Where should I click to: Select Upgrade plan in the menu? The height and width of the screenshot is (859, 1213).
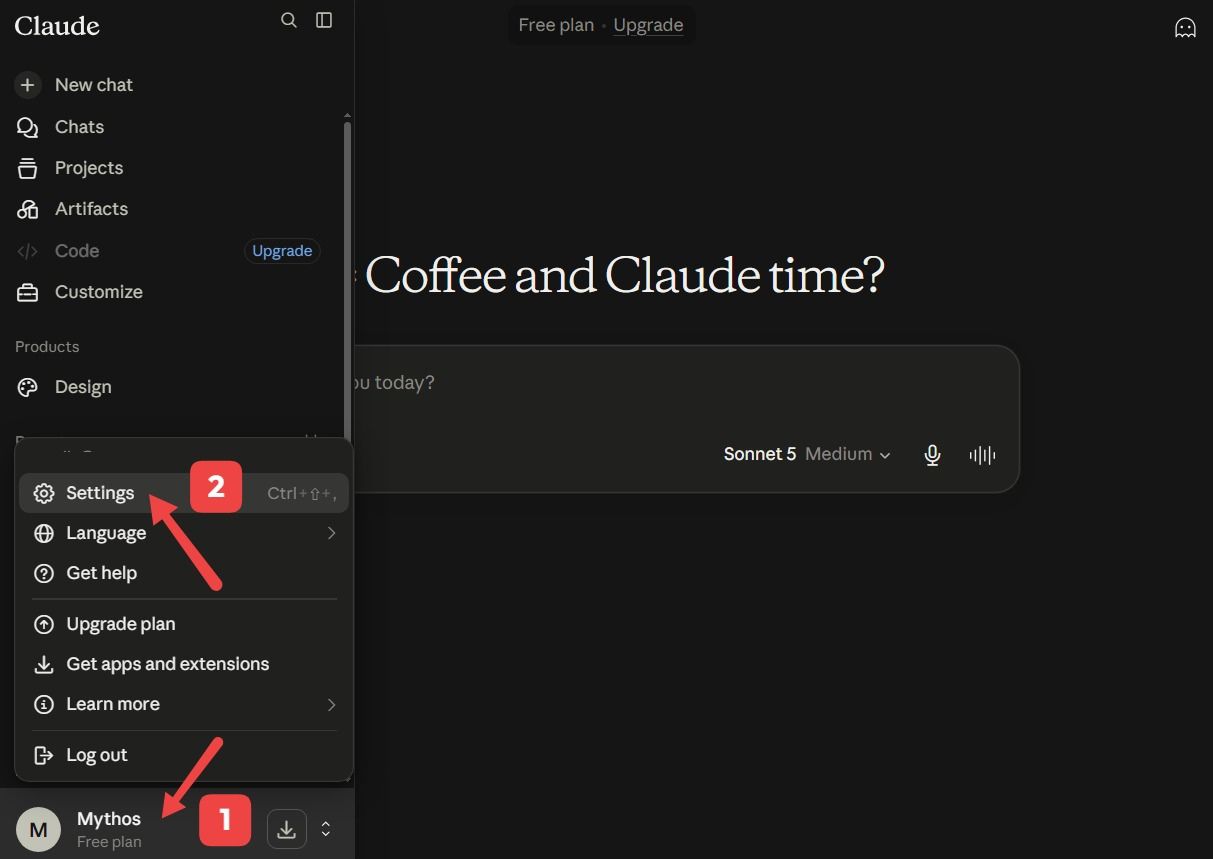184,624
